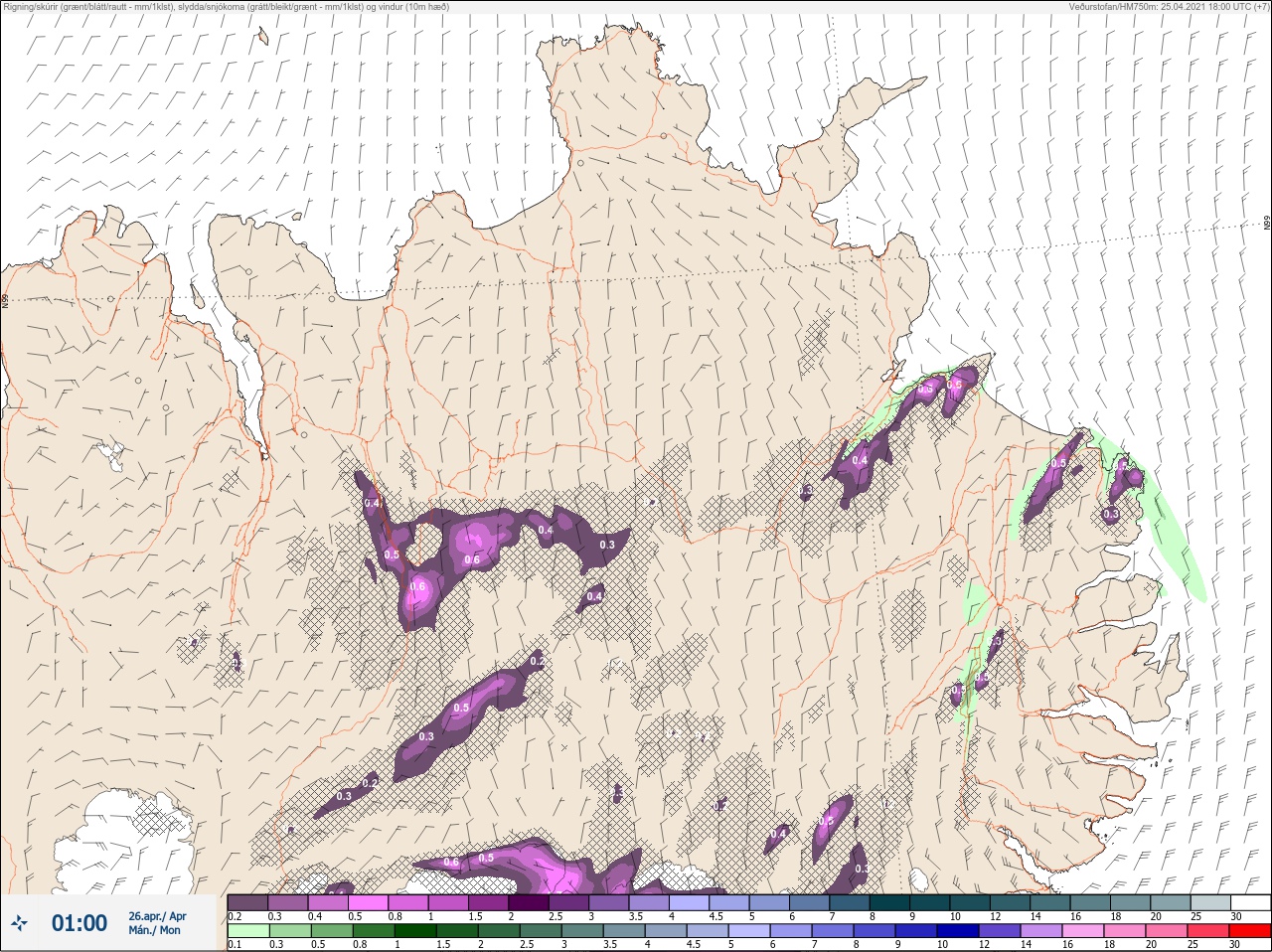
Task: Click the '26.apr./ Apr' date label
Action: click(157, 916)
